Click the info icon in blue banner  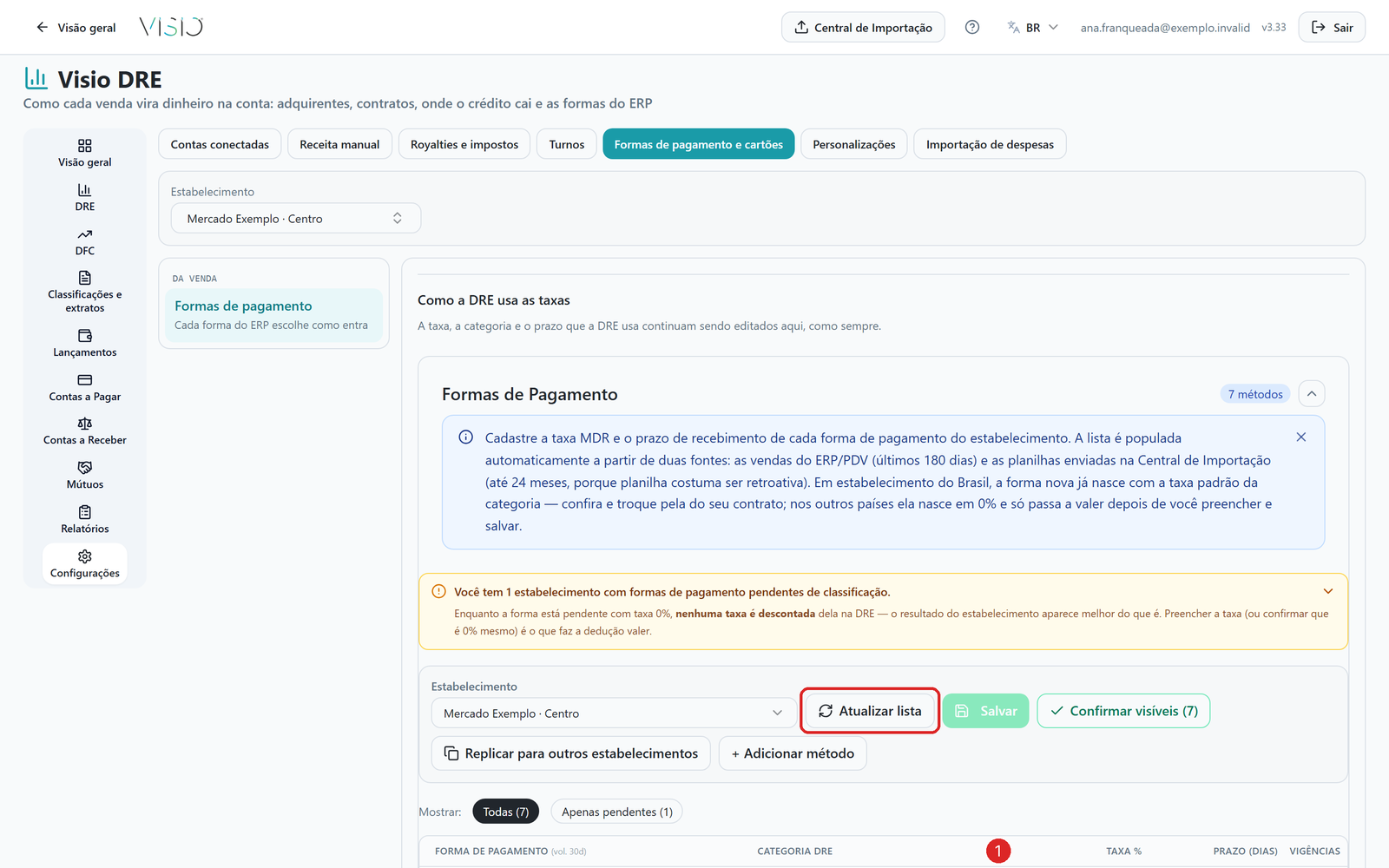[466, 437]
